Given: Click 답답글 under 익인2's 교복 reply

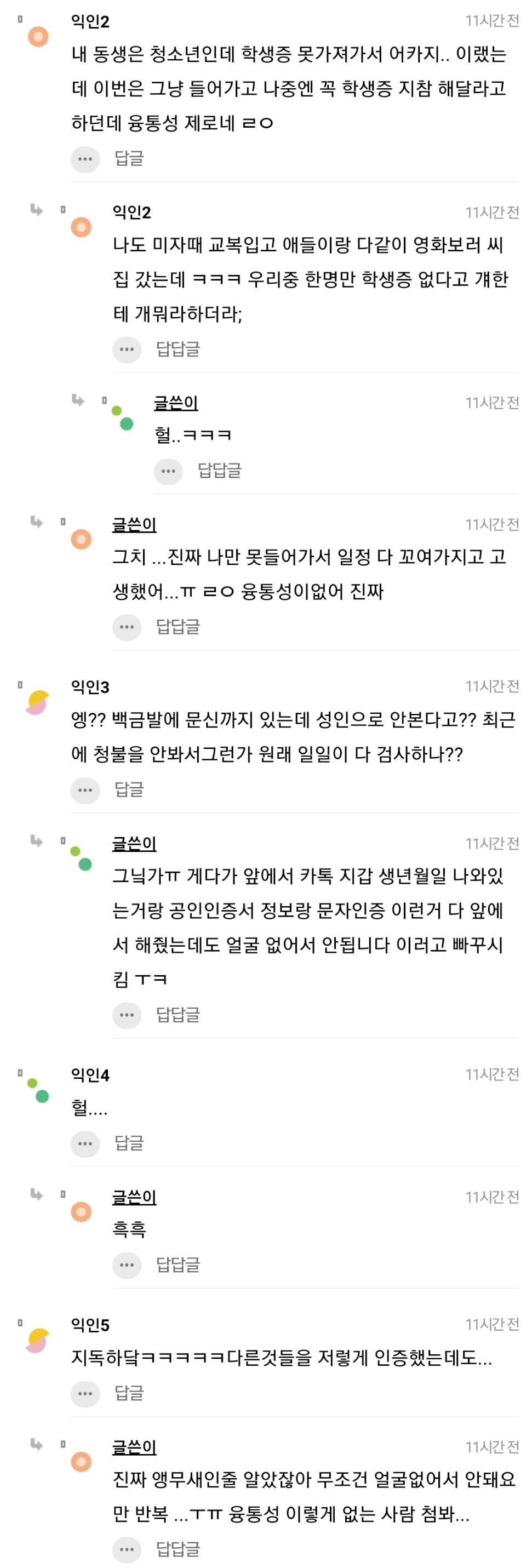Looking at the screenshot, I should point(178,350).
